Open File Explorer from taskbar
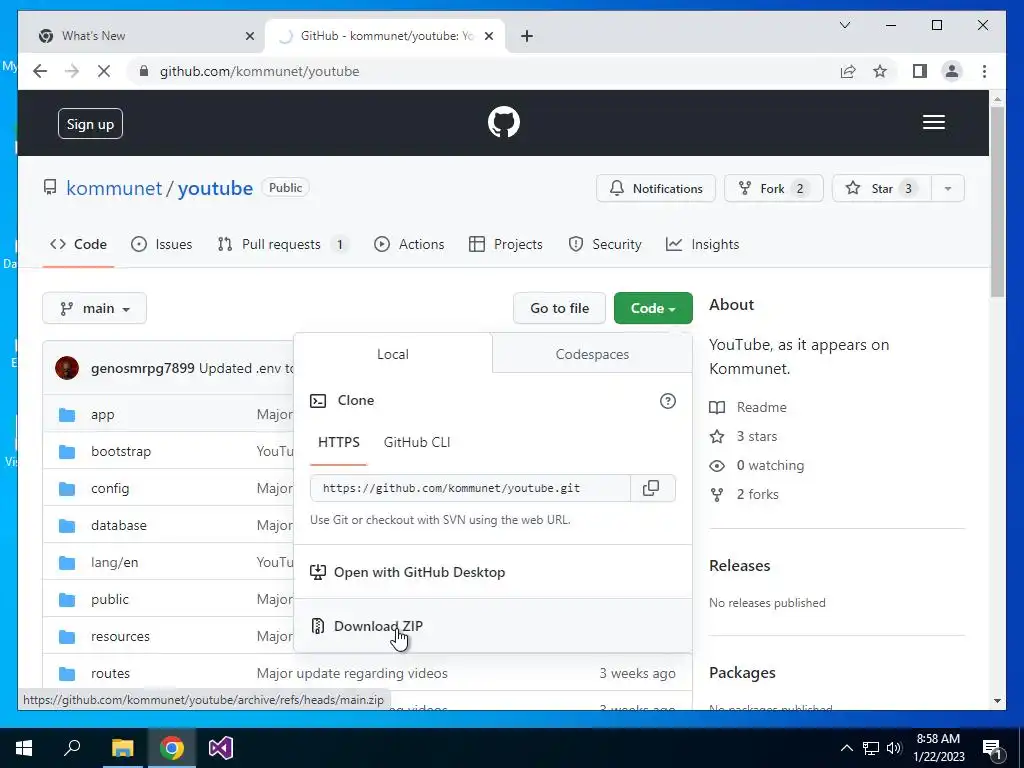1024x768 pixels. point(122,748)
